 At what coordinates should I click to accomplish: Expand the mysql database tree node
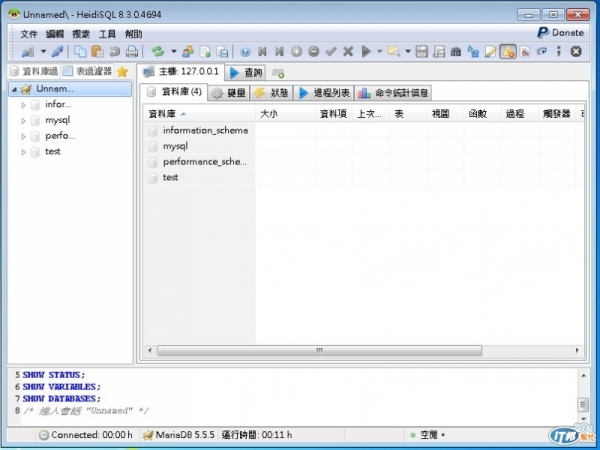pos(23,121)
